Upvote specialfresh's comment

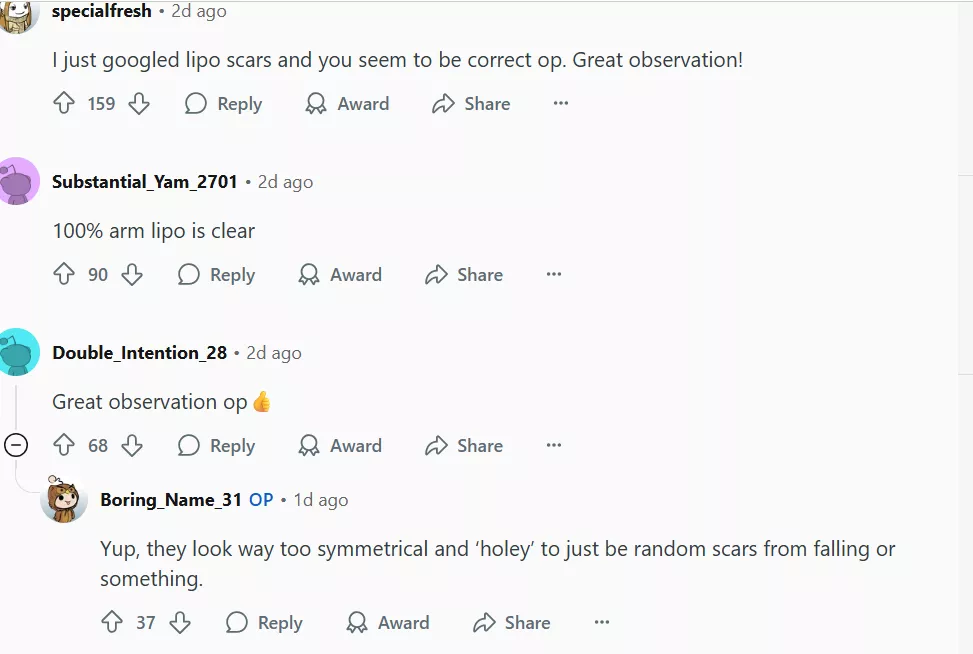tap(64, 104)
